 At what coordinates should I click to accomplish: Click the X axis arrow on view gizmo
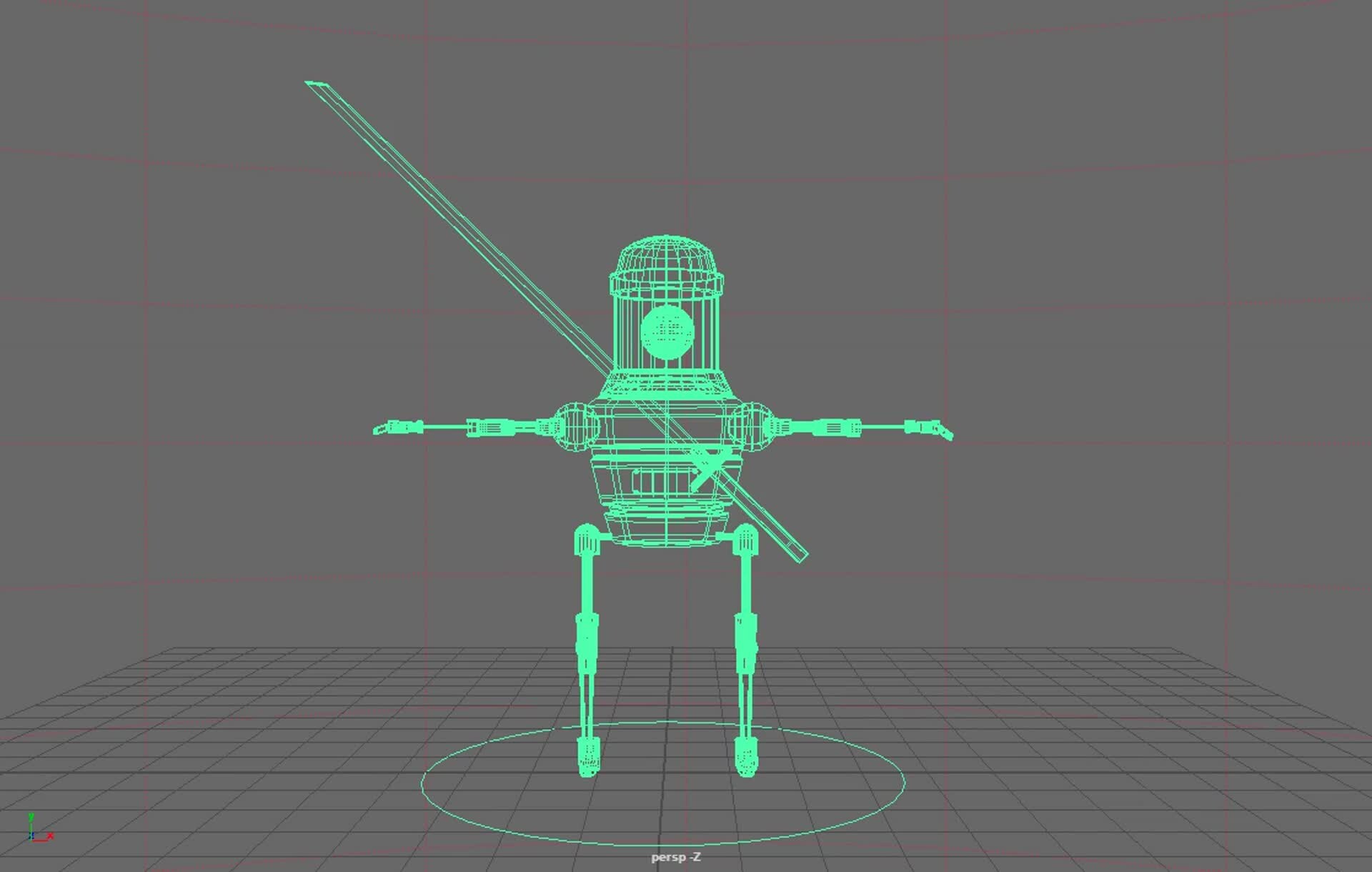(x=50, y=835)
